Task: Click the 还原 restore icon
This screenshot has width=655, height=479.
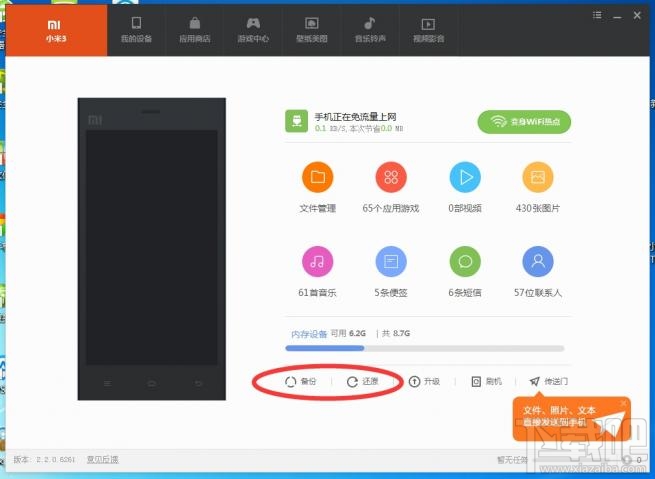Action: tap(352, 382)
